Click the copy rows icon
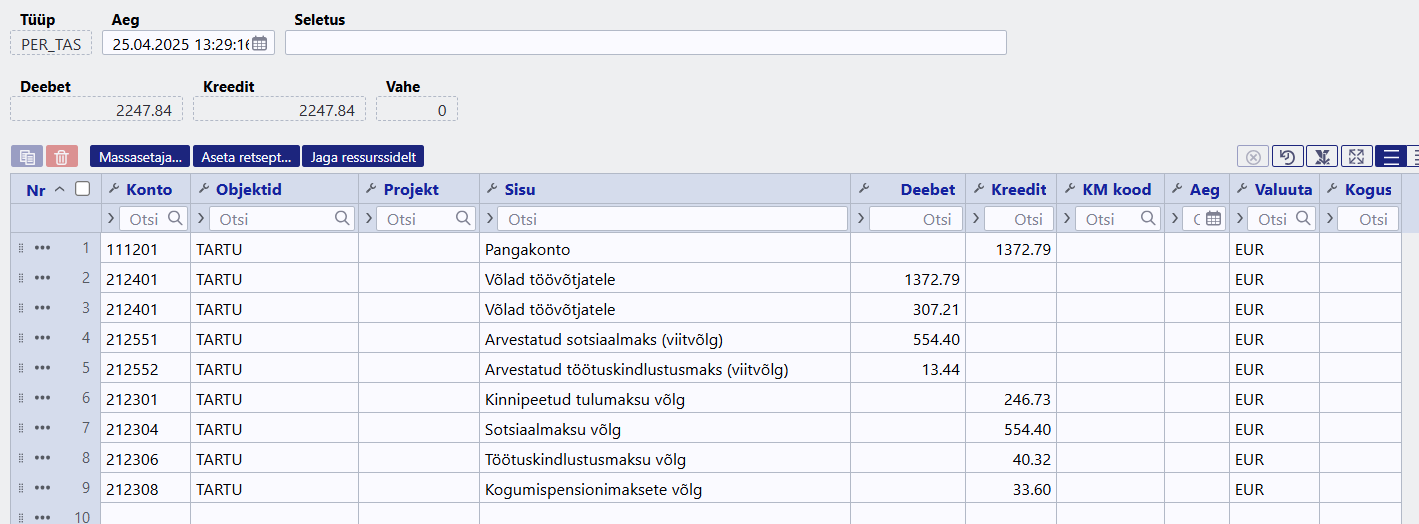The image size is (1419, 524). [27, 157]
